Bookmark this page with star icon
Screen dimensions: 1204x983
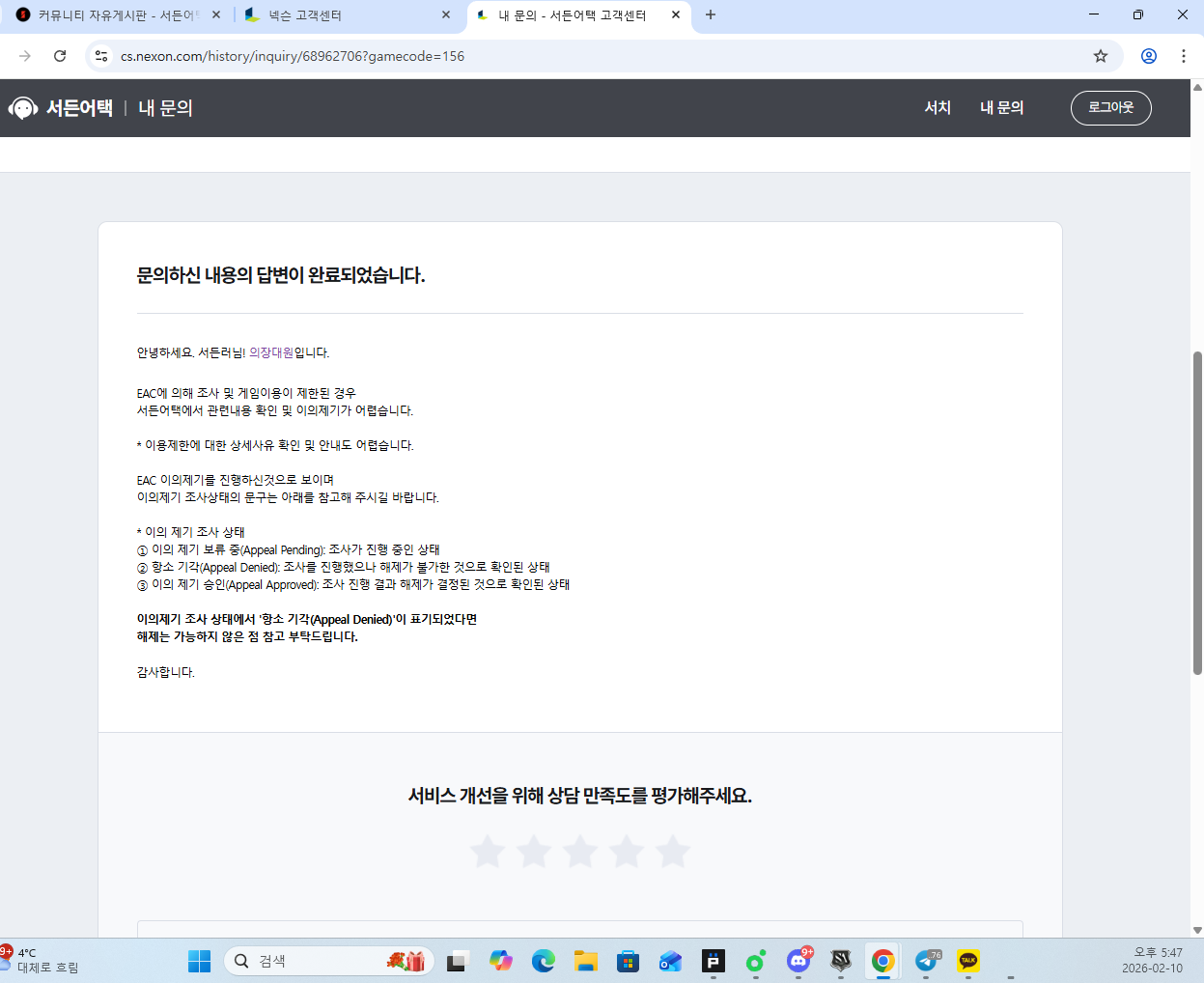(x=1100, y=56)
